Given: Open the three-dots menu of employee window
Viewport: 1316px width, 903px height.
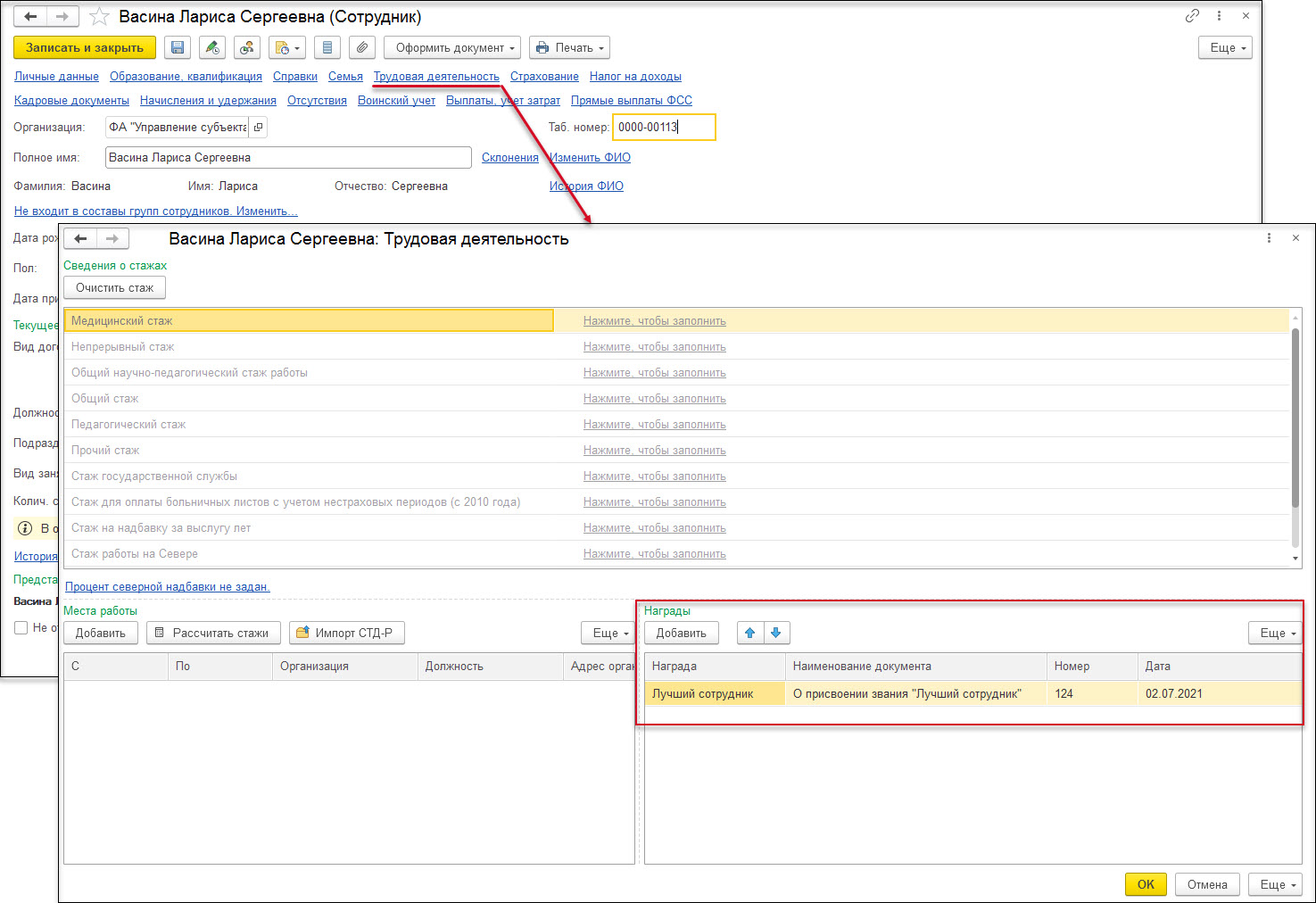Looking at the screenshot, I should click(1219, 16).
